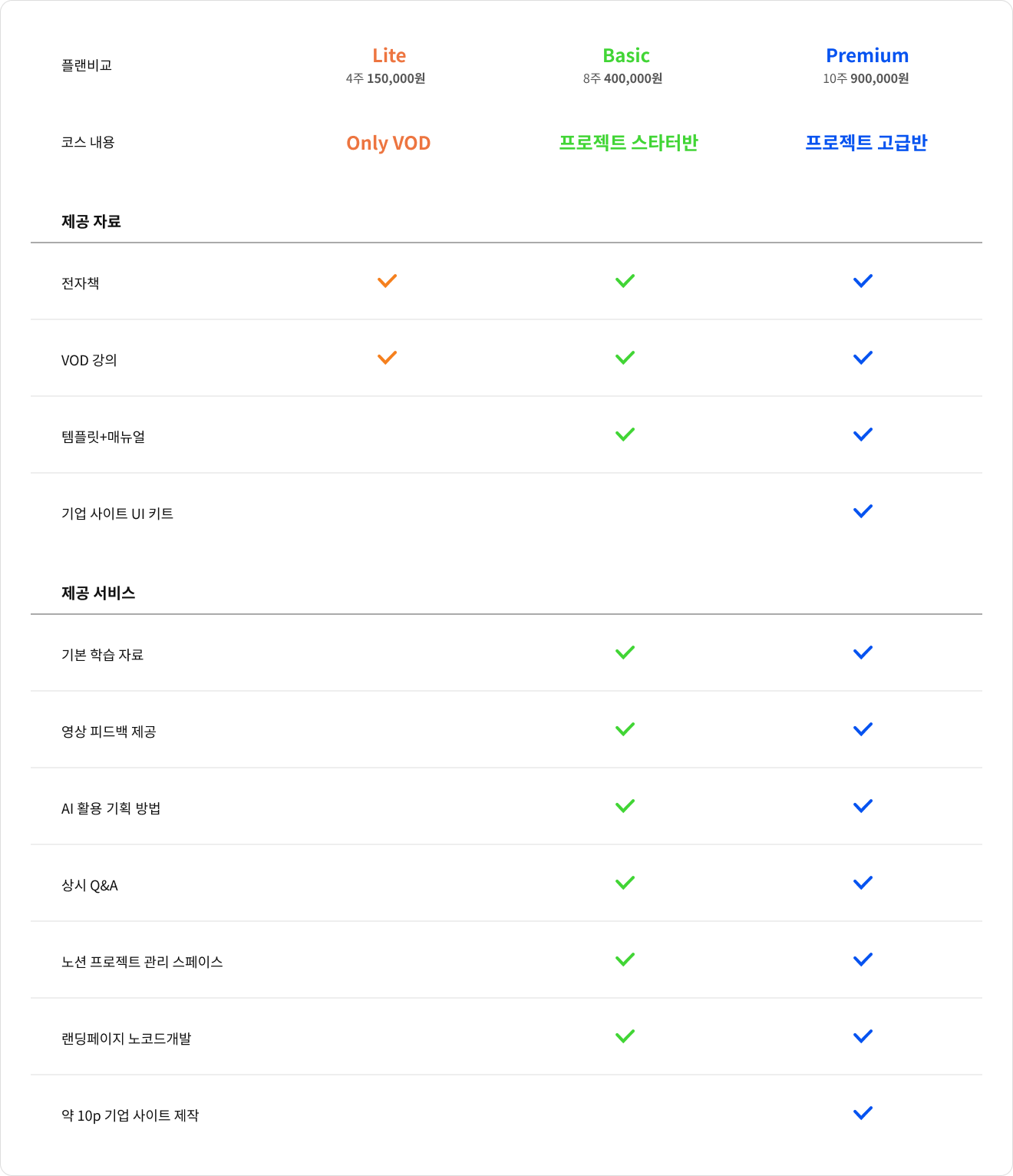Click the green checkmark for 기본 학습 자료
Image resolution: width=1013 pixels, height=1176 pixels.
click(x=625, y=652)
